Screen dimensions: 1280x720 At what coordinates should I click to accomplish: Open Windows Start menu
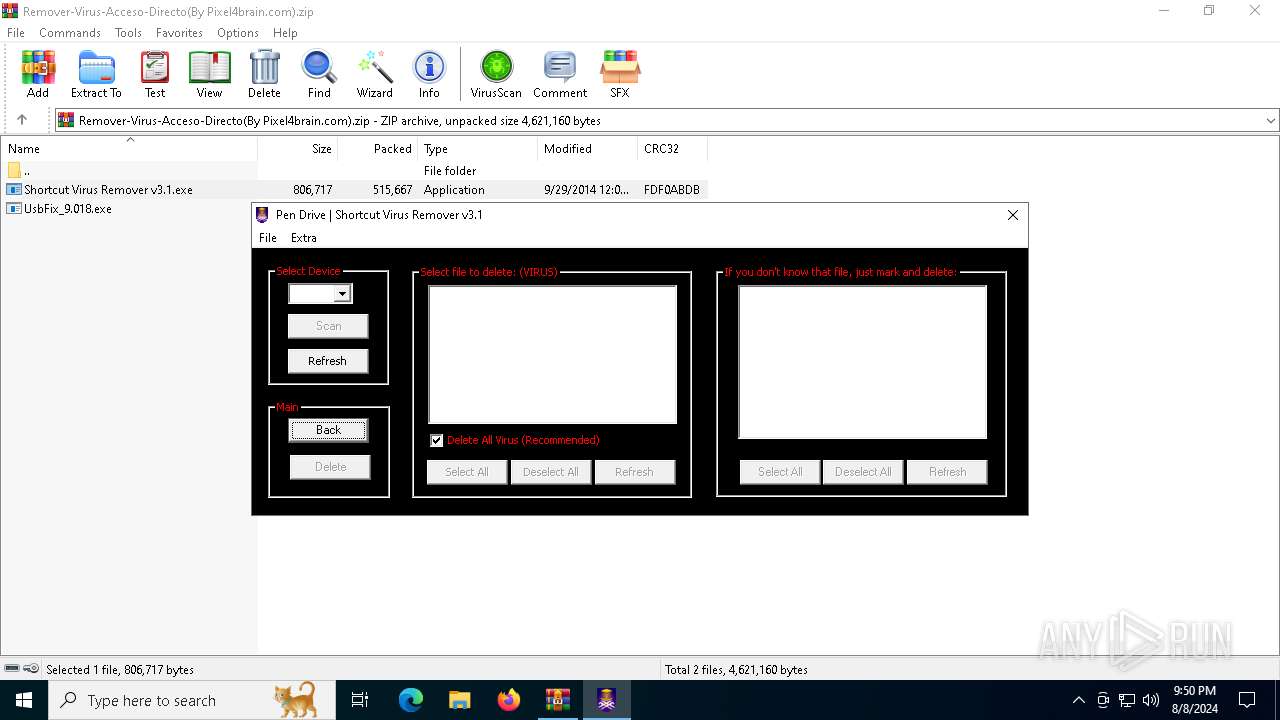click(24, 700)
